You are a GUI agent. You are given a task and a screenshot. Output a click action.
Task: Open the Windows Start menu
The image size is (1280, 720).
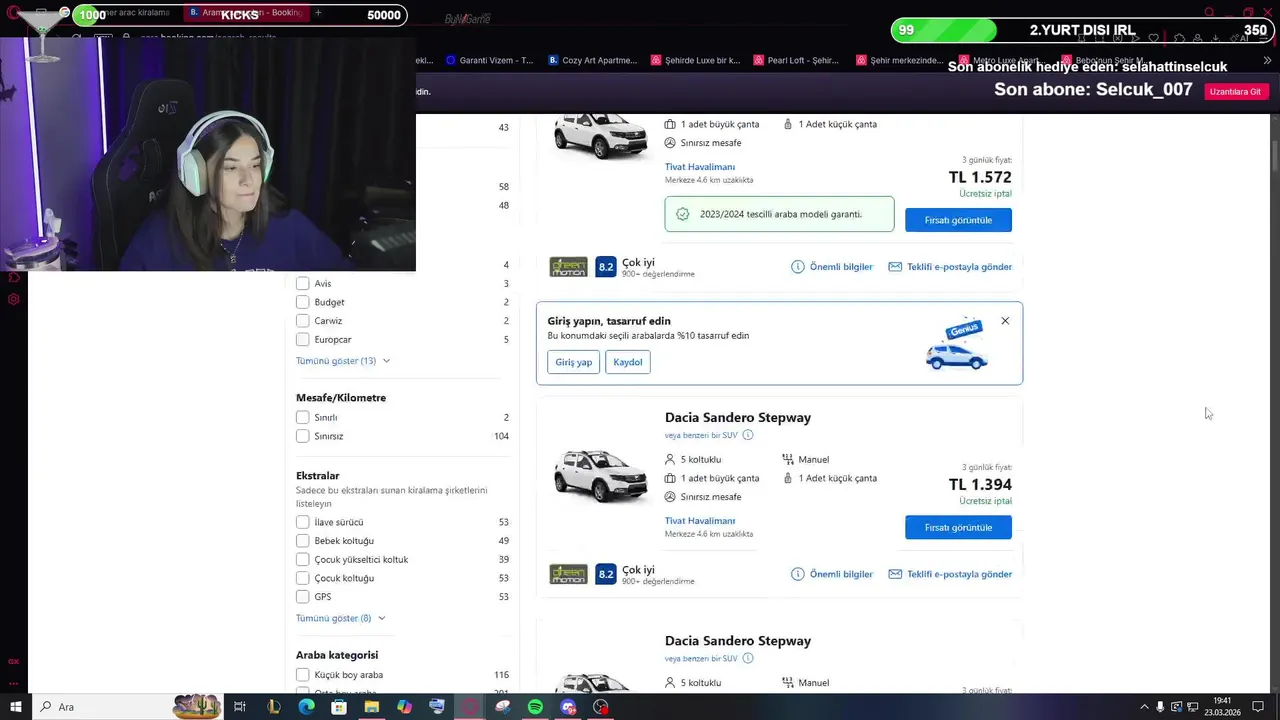pyautogui.click(x=15, y=707)
